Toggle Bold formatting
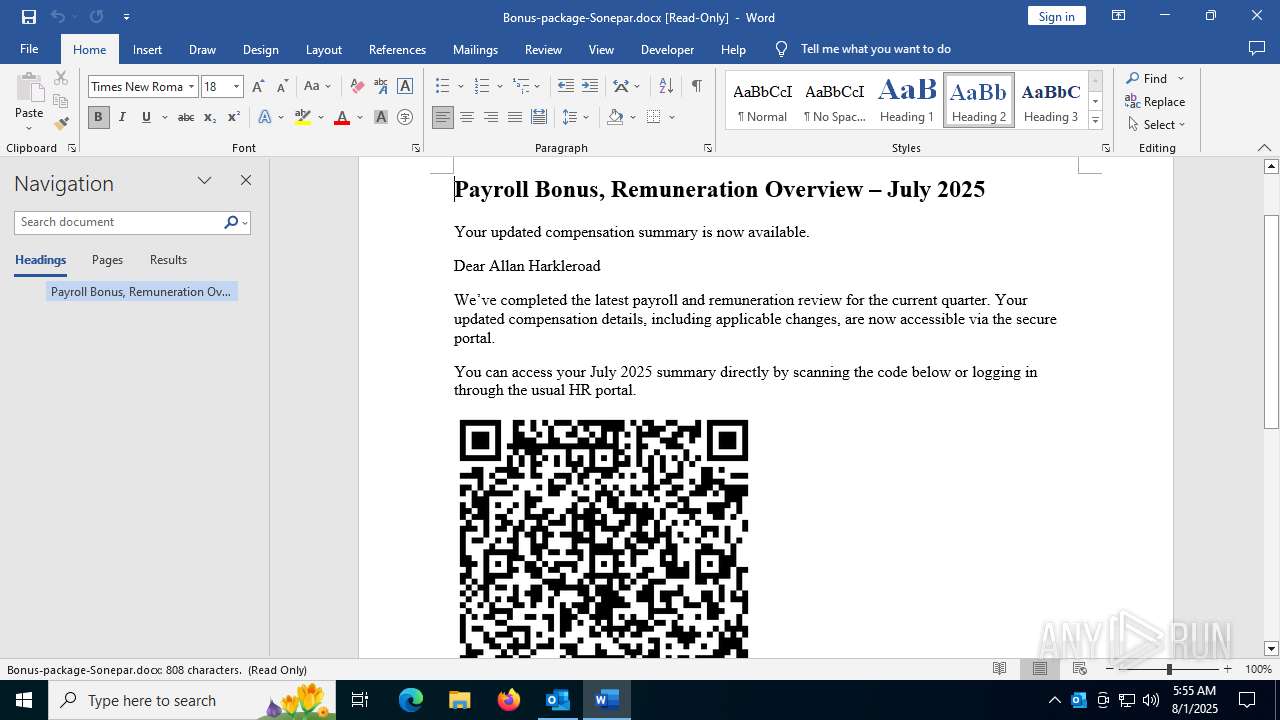 (98, 117)
